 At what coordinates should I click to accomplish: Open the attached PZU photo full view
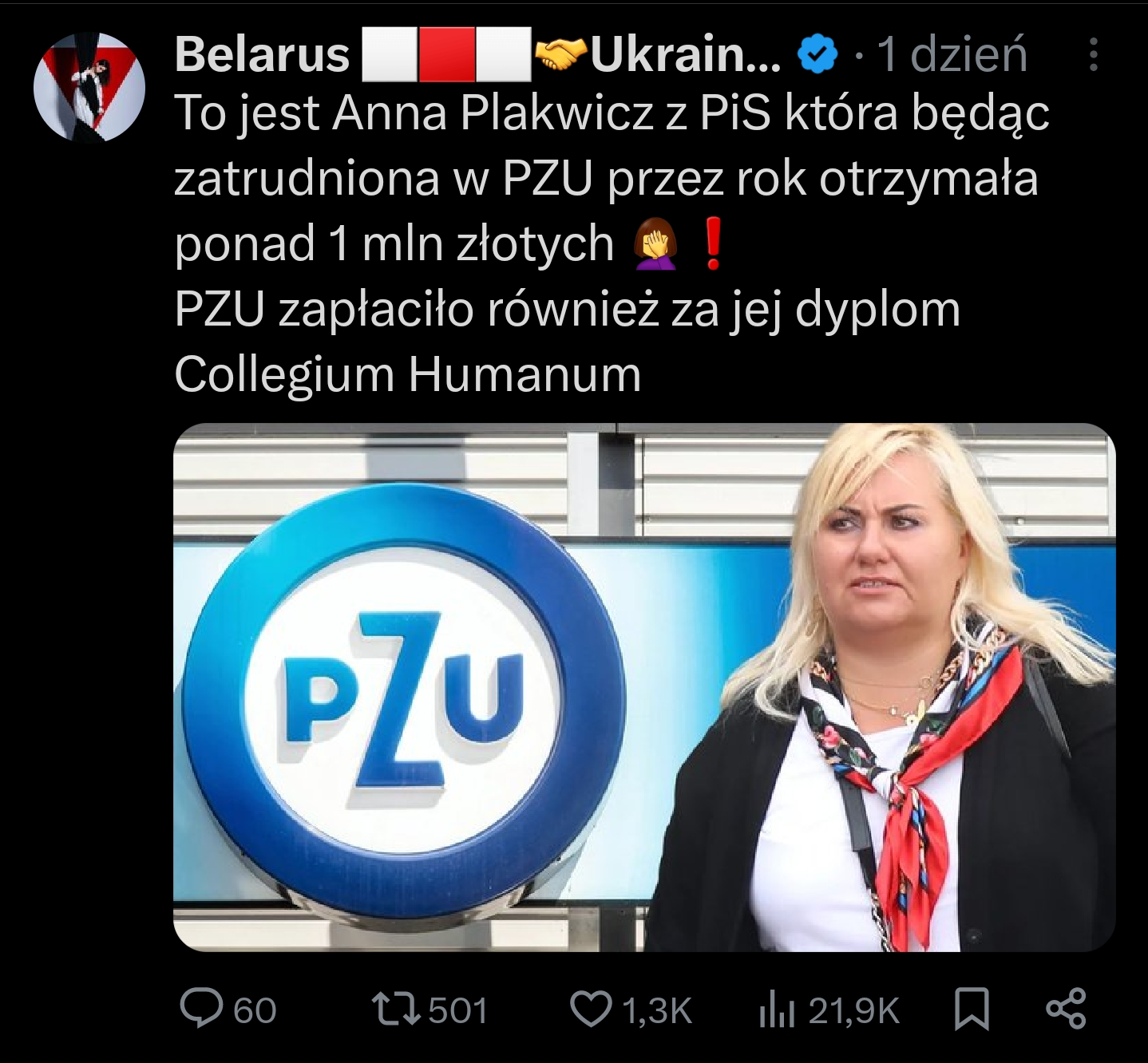644,687
